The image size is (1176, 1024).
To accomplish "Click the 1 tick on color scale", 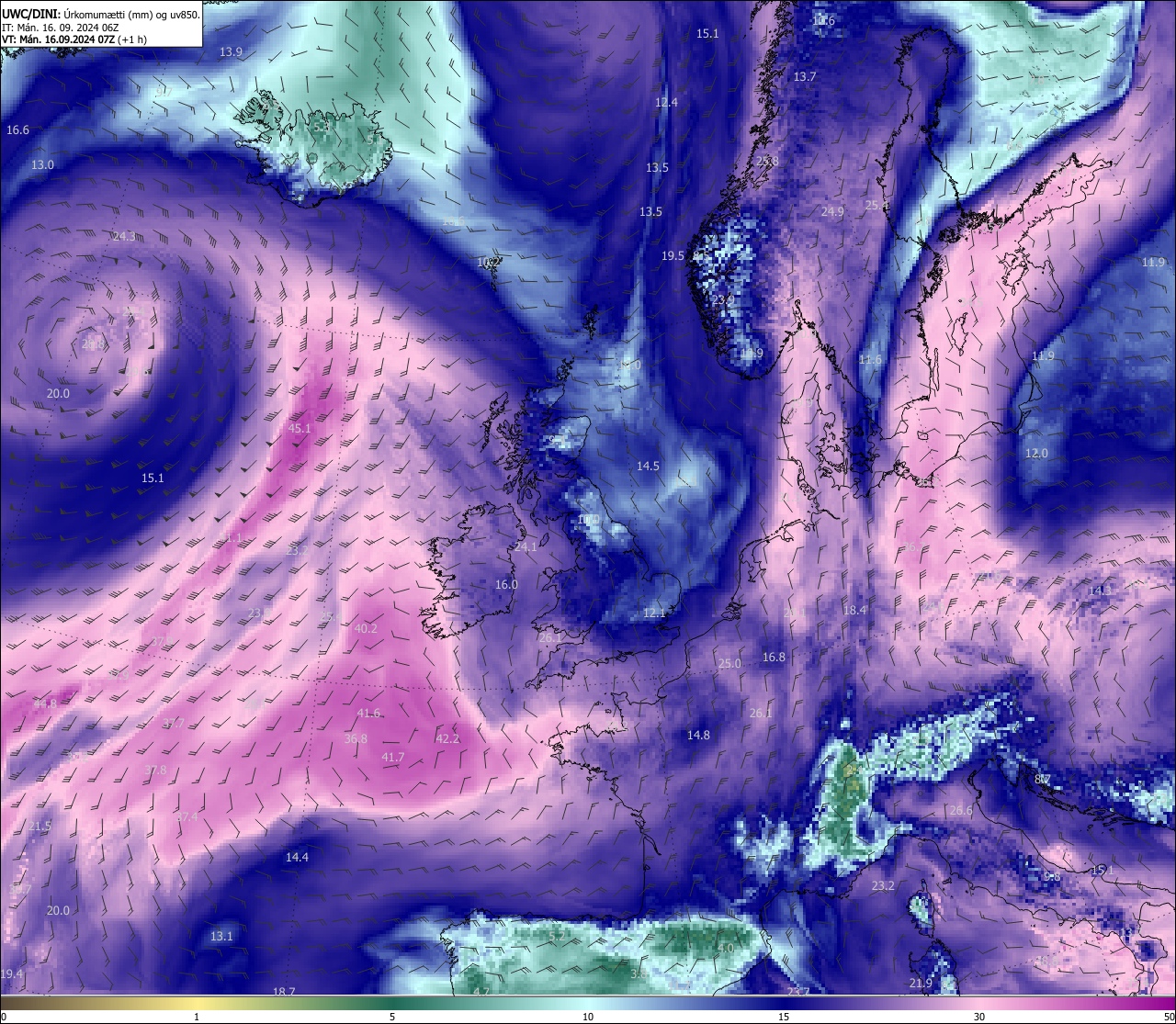I will click(x=197, y=1017).
